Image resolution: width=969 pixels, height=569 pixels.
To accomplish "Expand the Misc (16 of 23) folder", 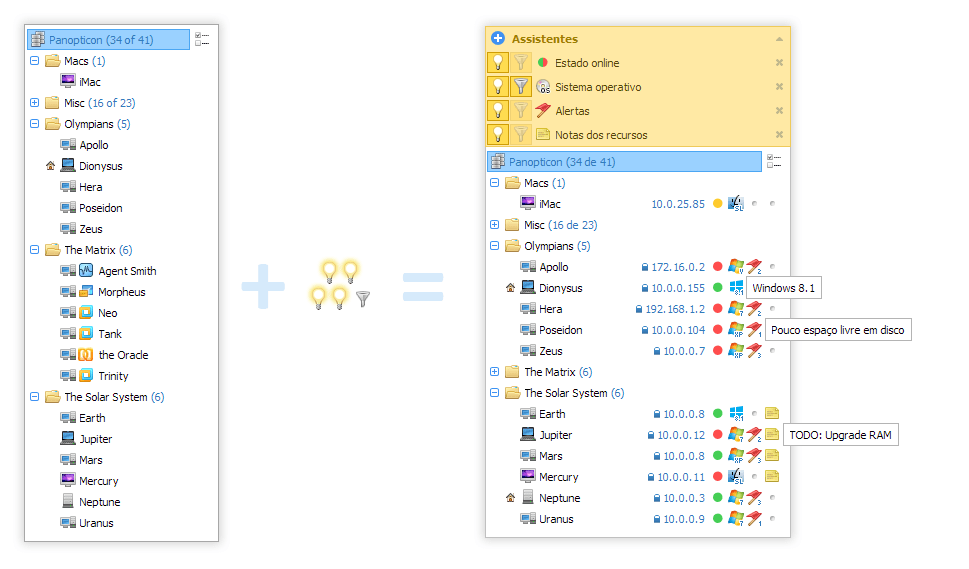I will (x=35, y=103).
